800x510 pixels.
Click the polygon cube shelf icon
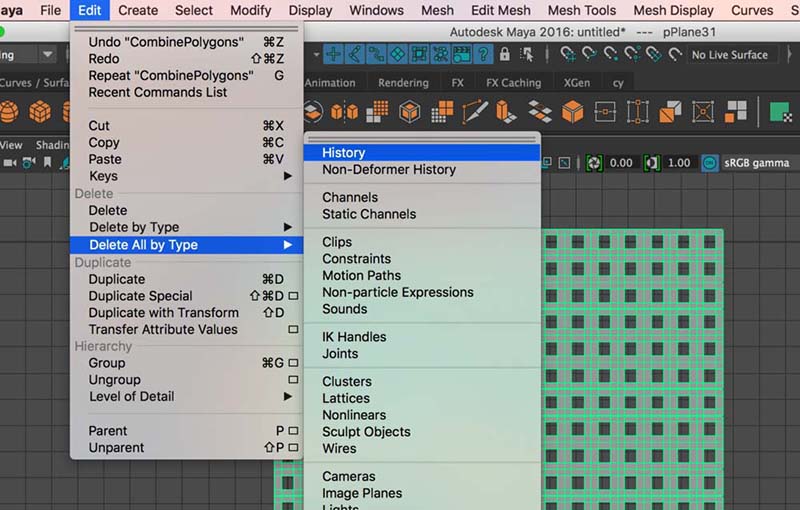(x=41, y=111)
